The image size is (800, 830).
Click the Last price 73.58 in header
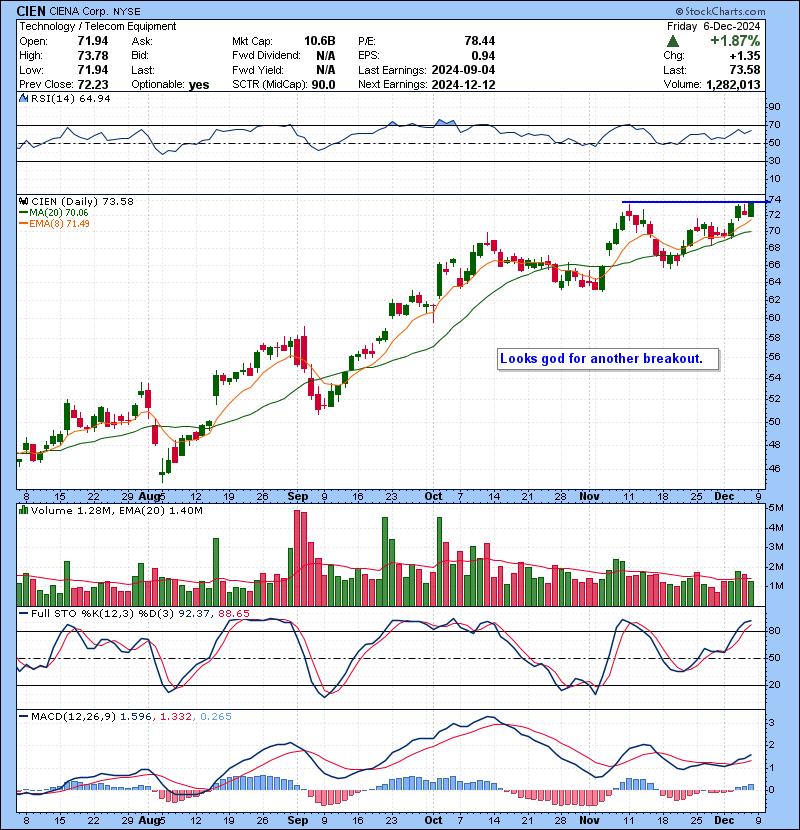click(744, 70)
